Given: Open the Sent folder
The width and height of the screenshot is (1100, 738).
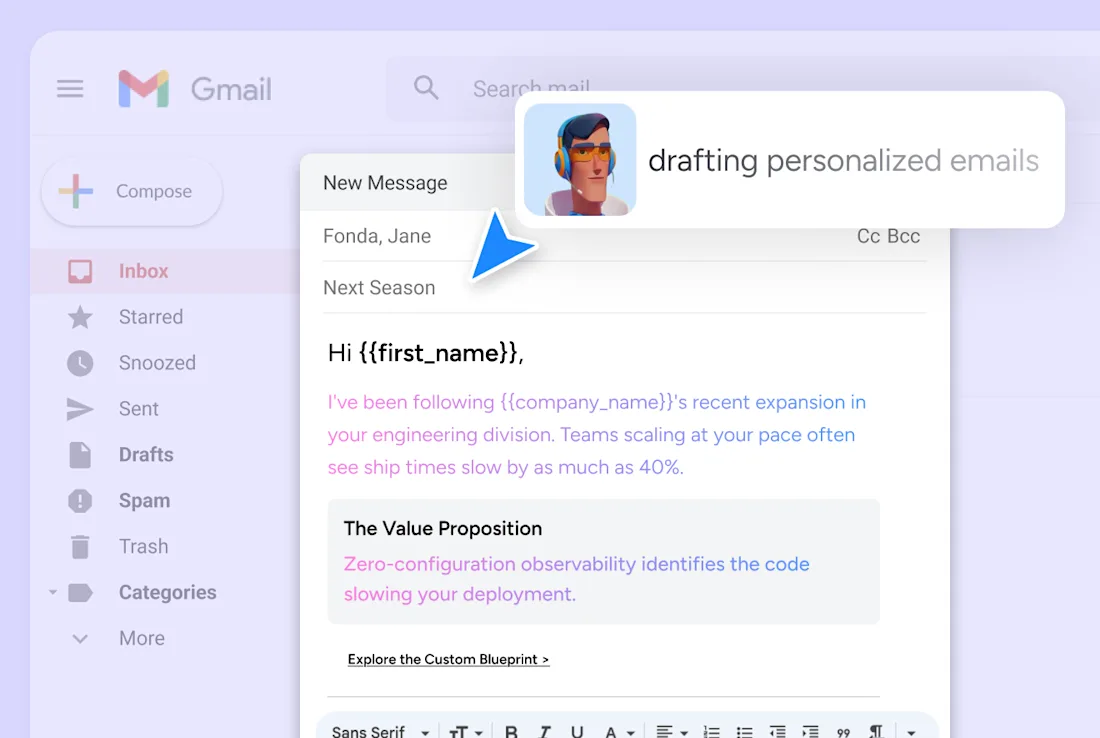Looking at the screenshot, I should (139, 408).
